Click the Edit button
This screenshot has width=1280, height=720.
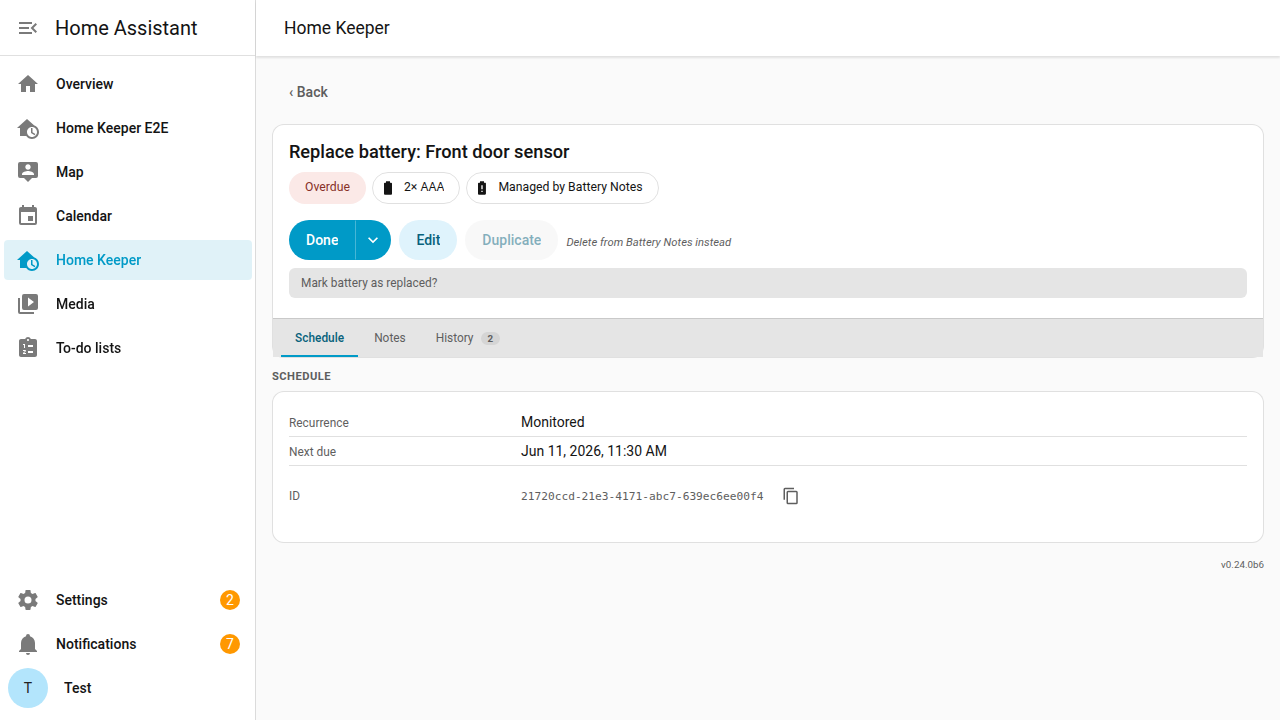[x=428, y=240]
